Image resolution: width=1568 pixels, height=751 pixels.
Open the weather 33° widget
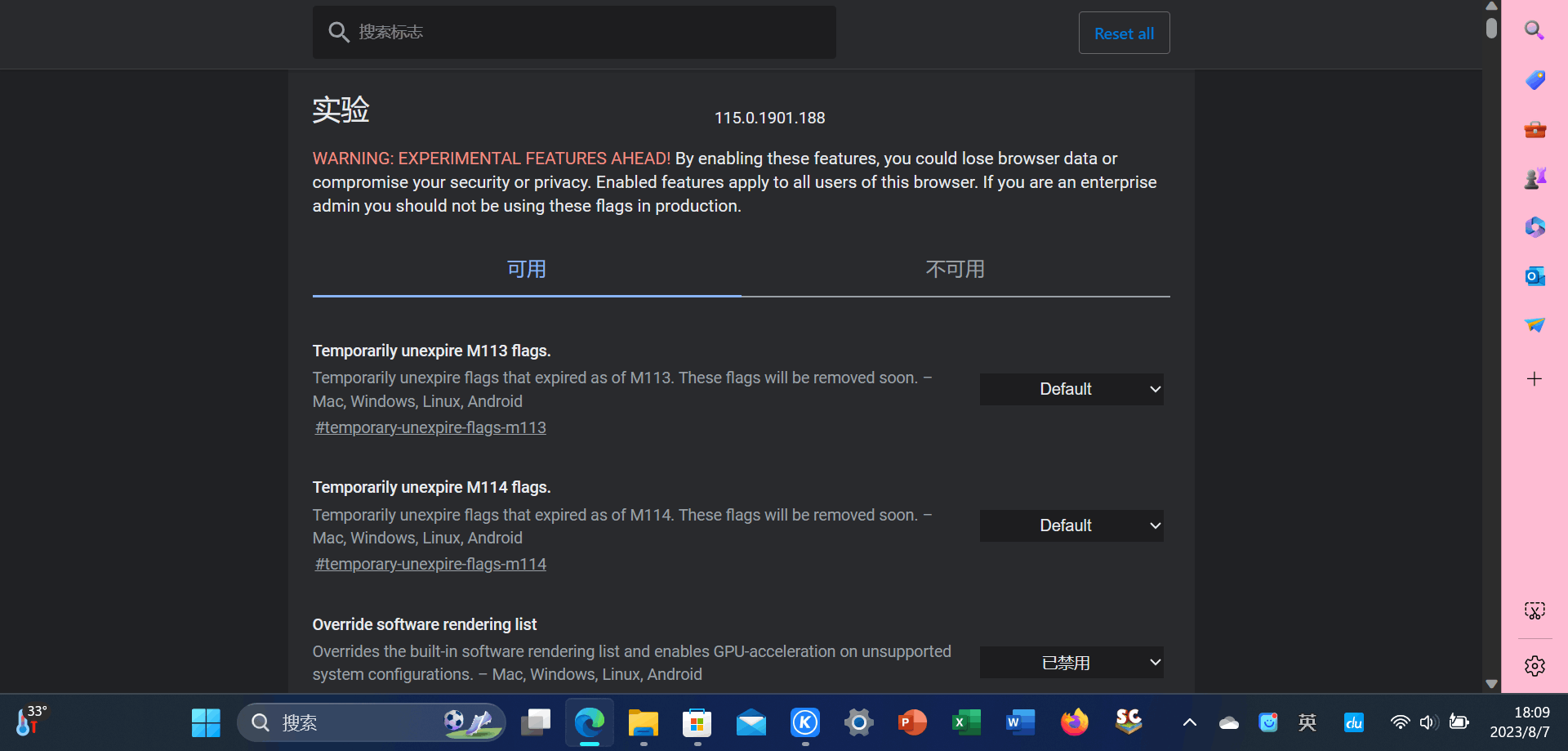[x=32, y=721]
